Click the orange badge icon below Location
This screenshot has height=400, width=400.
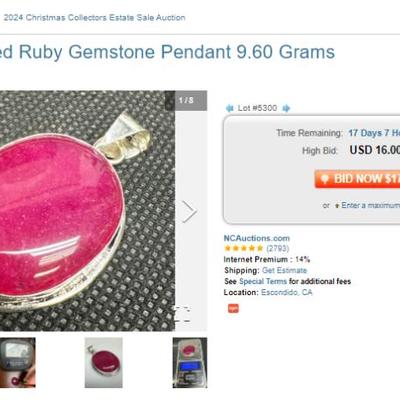[x=233, y=308]
